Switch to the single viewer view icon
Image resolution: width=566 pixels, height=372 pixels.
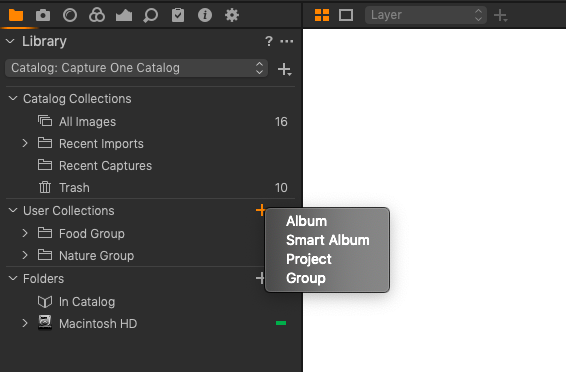click(346, 15)
